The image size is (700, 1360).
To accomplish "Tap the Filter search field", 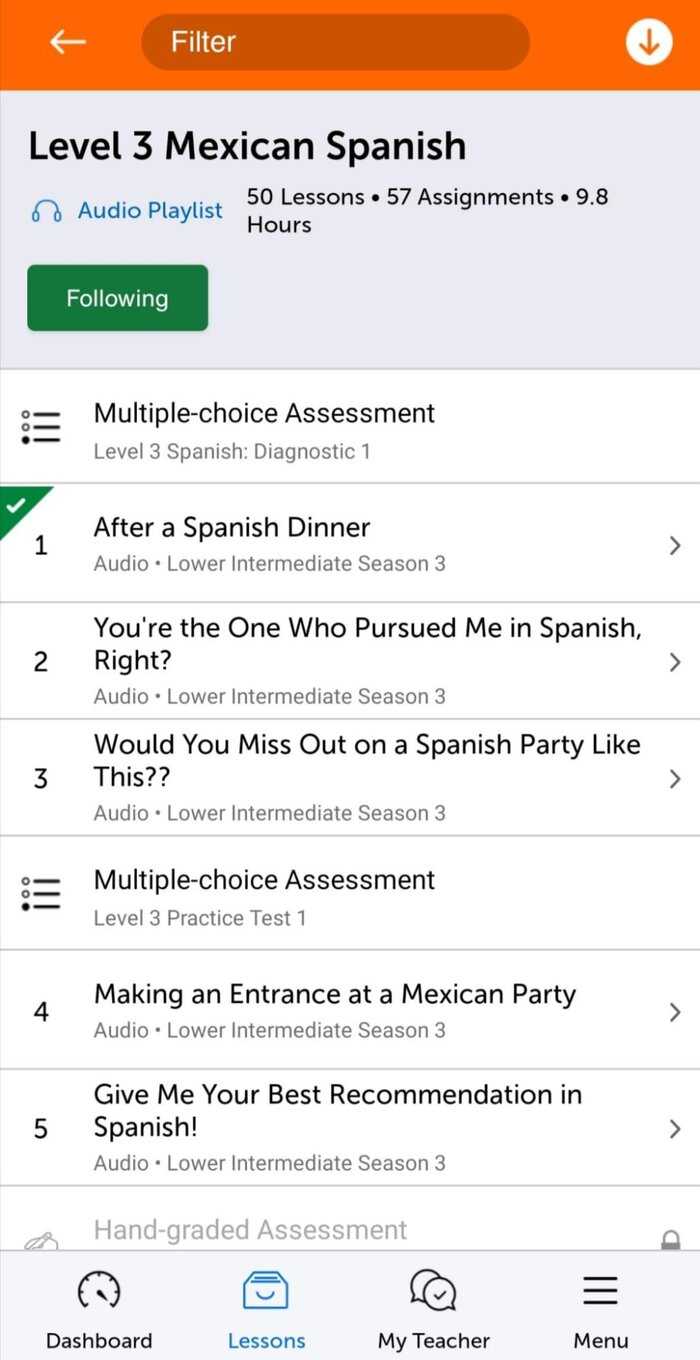I will pos(335,42).
